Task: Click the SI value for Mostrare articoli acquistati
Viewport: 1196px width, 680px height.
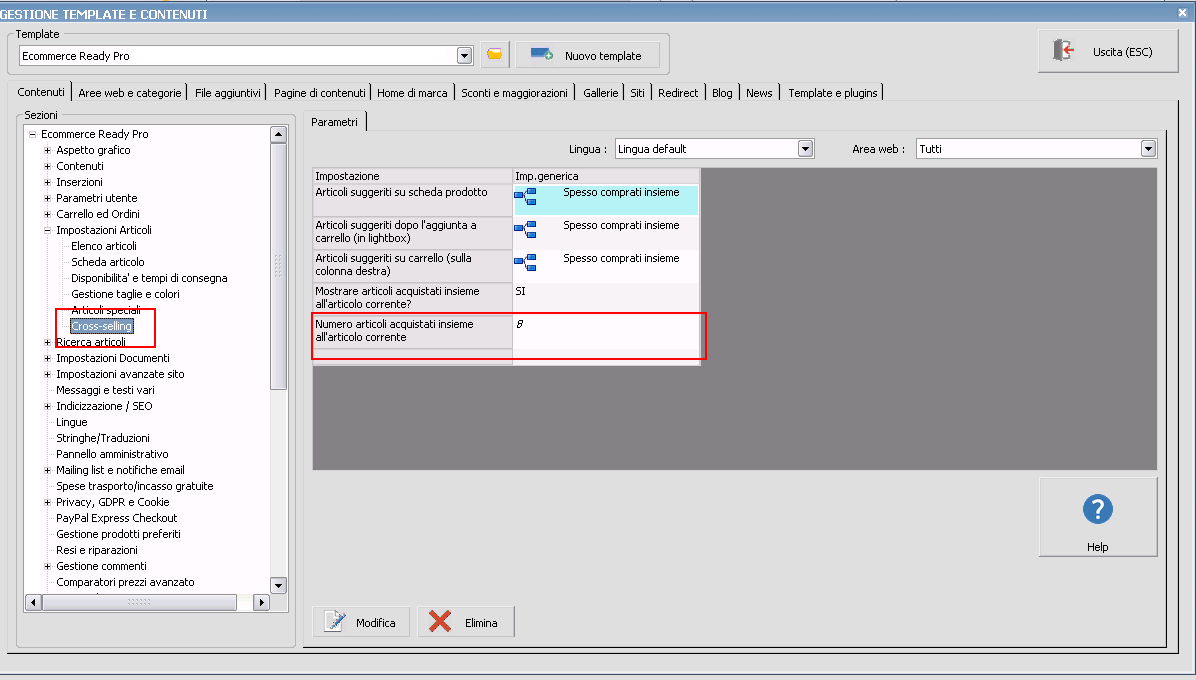Action: [606, 298]
